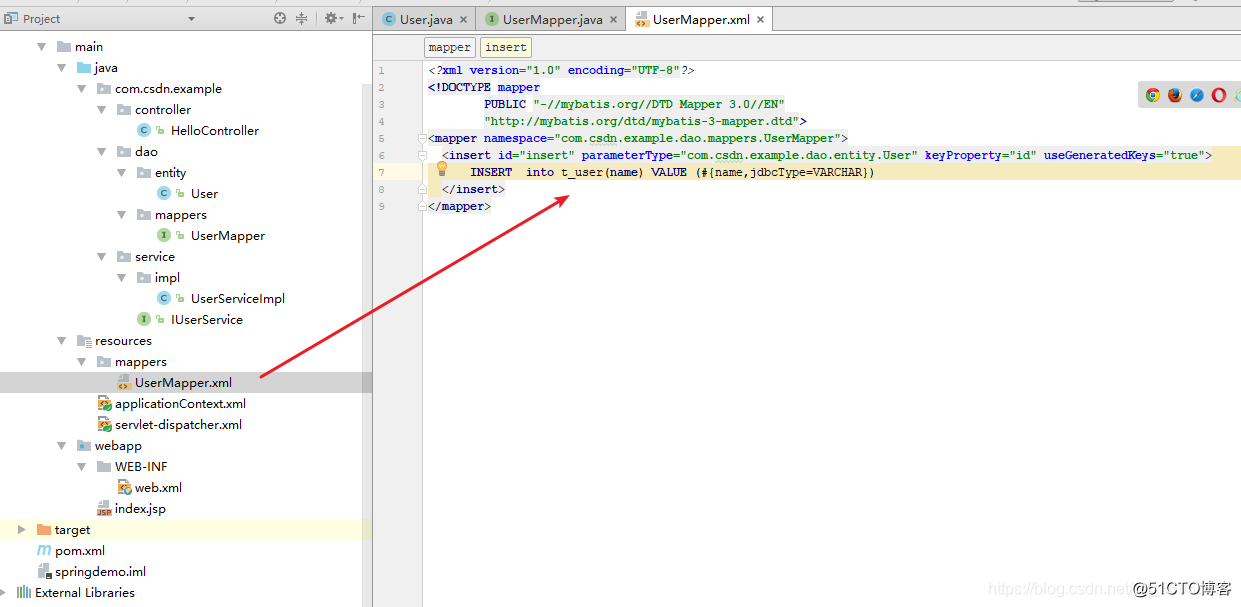The height and width of the screenshot is (607, 1241).
Task: Click the xml version declaration on line 1
Action: [561, 70]
